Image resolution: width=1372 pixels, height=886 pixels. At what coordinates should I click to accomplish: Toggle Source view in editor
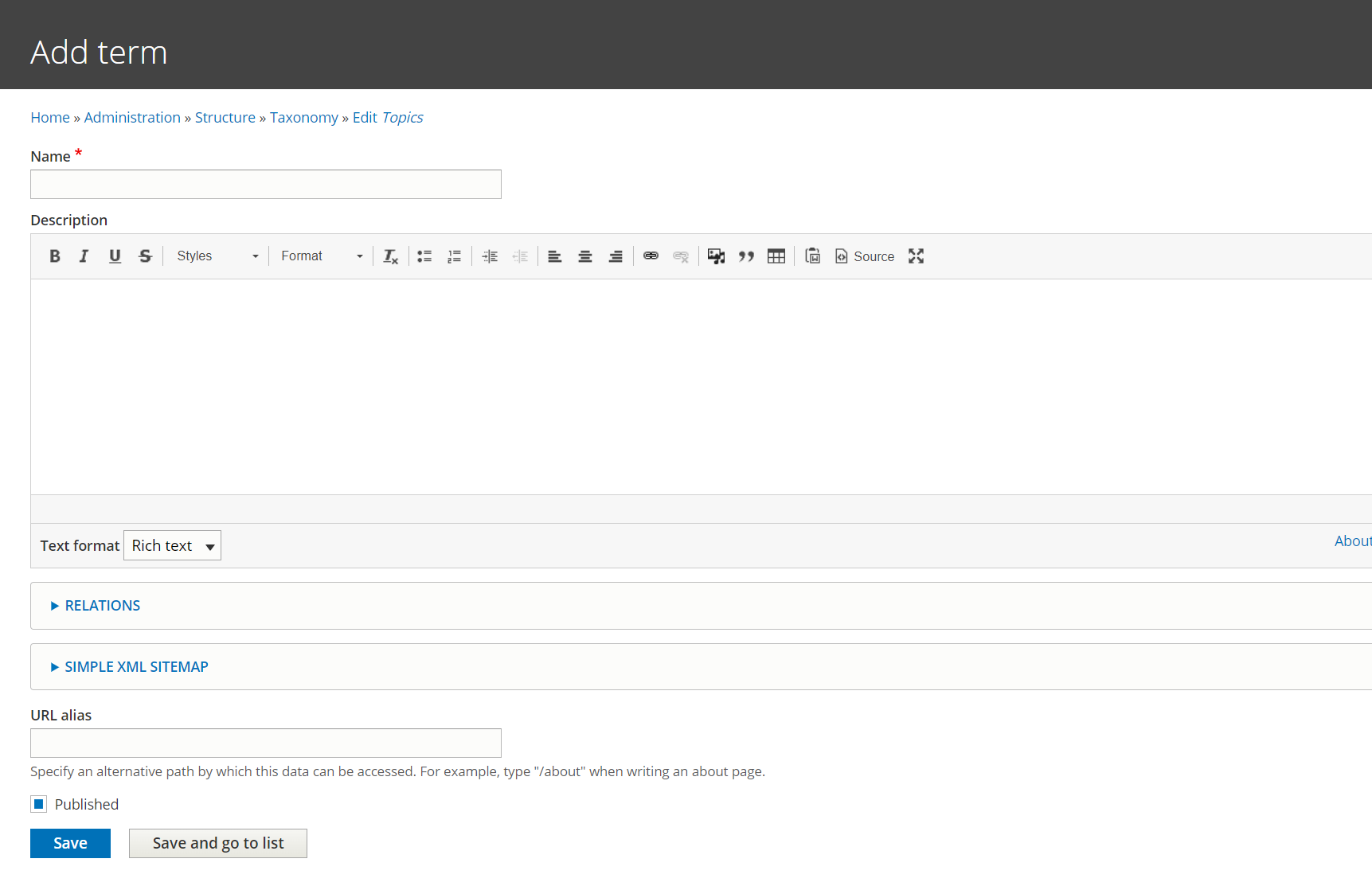[x=865, y=256]
